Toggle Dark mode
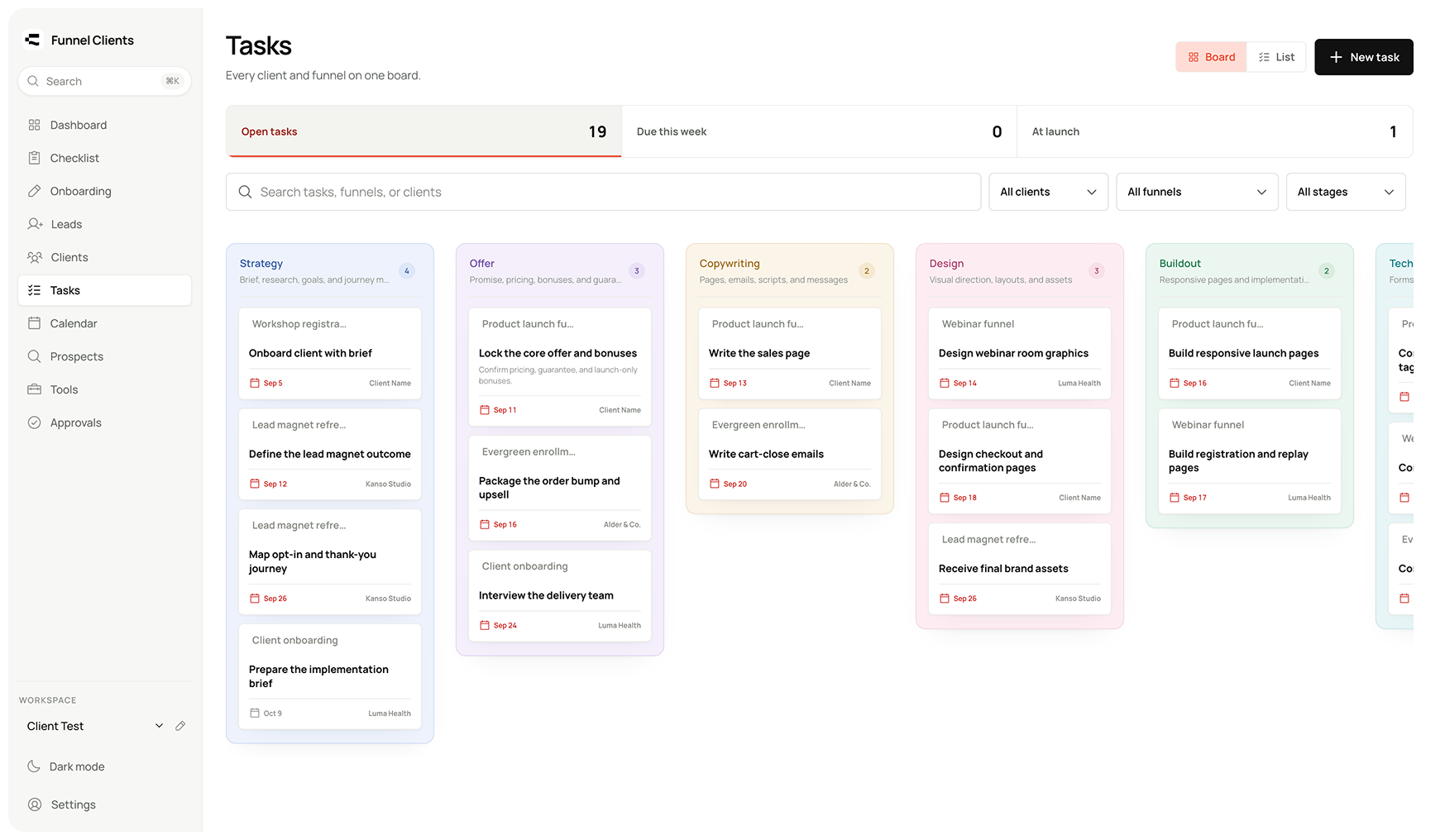The width and height of the screenshot is (1445, 840). (x=104, y=766)
